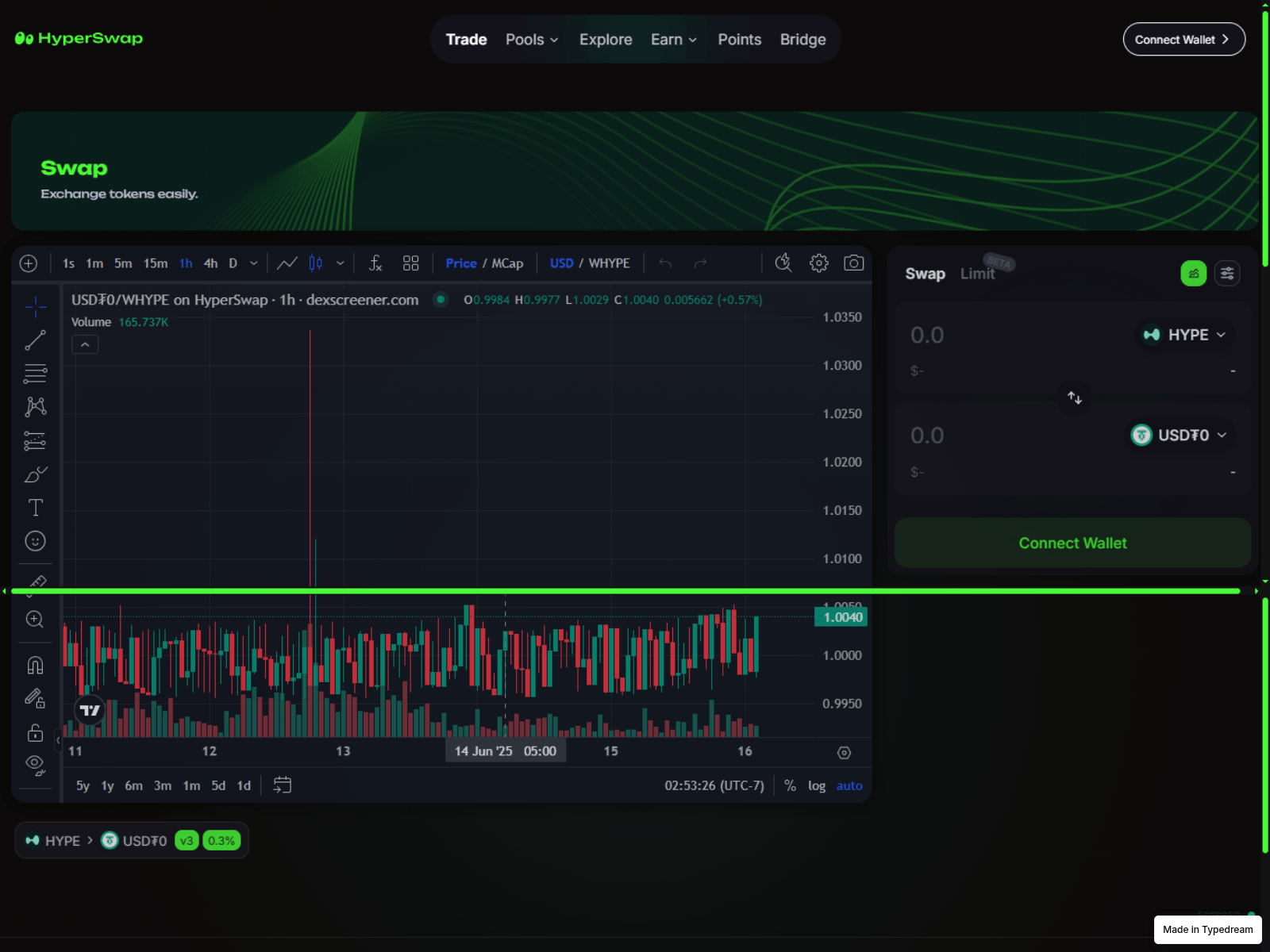Viewport: 1270px width, 952px height.
Task: Open the indicators fx menu
Action: click(375, 263)
